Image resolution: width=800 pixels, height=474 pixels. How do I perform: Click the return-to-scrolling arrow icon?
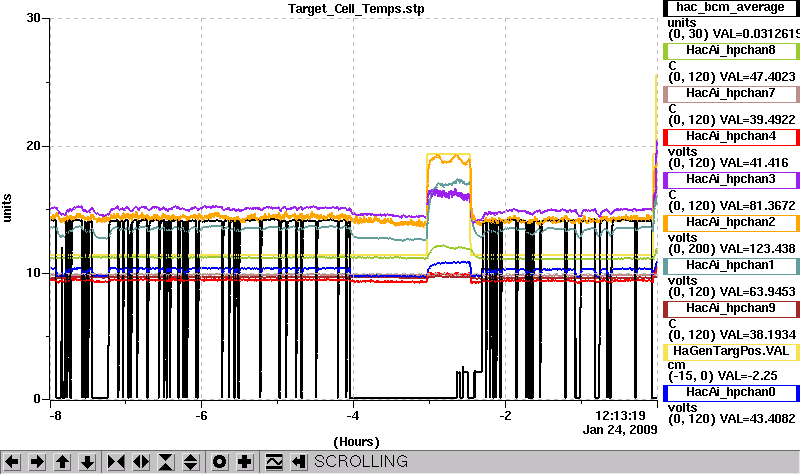[299, 462]
